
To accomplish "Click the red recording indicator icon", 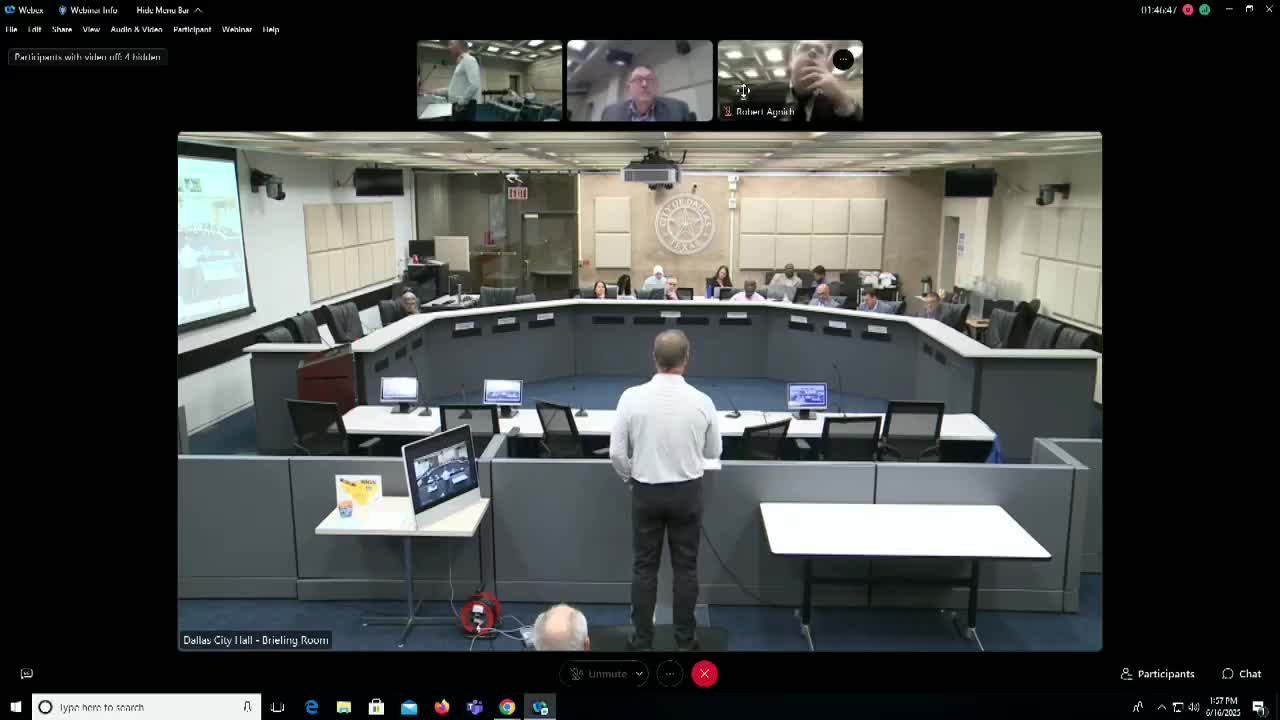I will 1188,10.
